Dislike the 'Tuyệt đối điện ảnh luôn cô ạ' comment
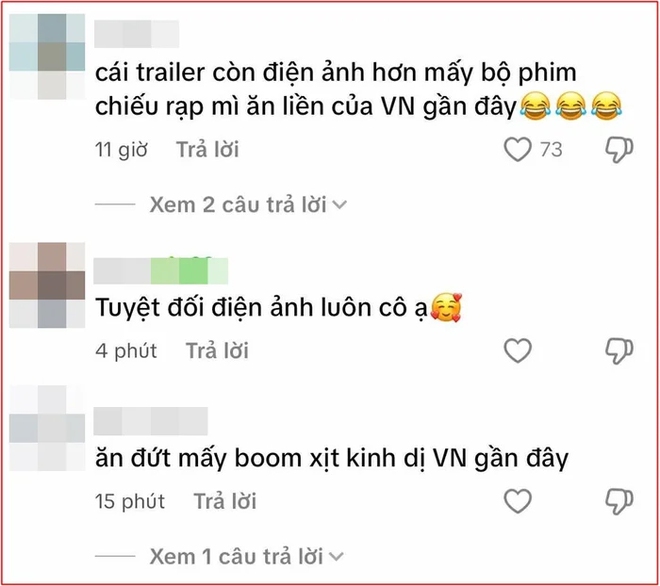The width and height of the screenshot is (660, 586). tap(619, 351)
